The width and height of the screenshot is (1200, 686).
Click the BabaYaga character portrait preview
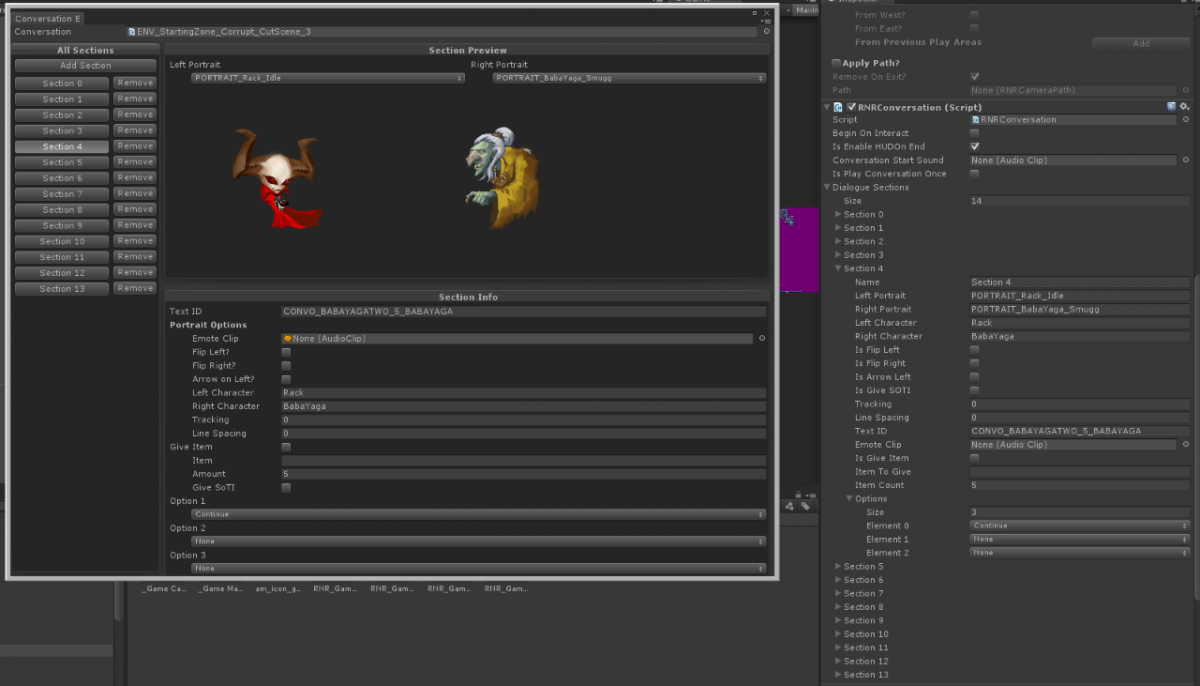pyautogui.click(x=503, y=179)
